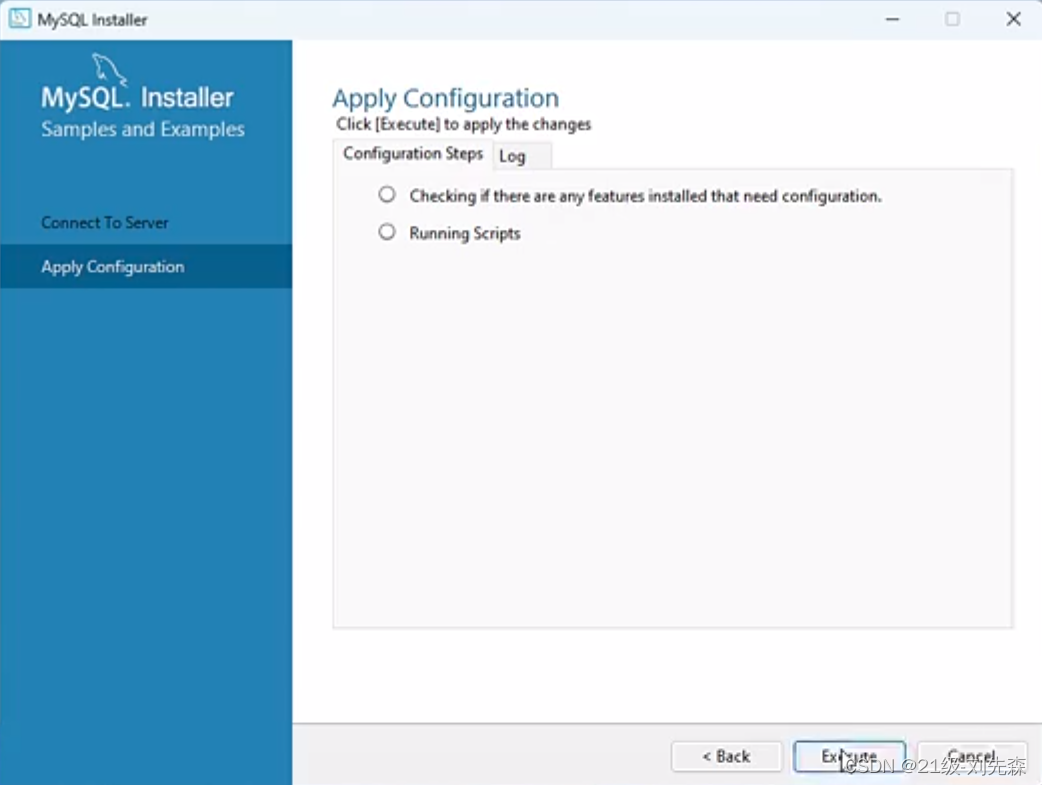
Task: Open the Configuration Steps tab
Action: click(412, 153)
